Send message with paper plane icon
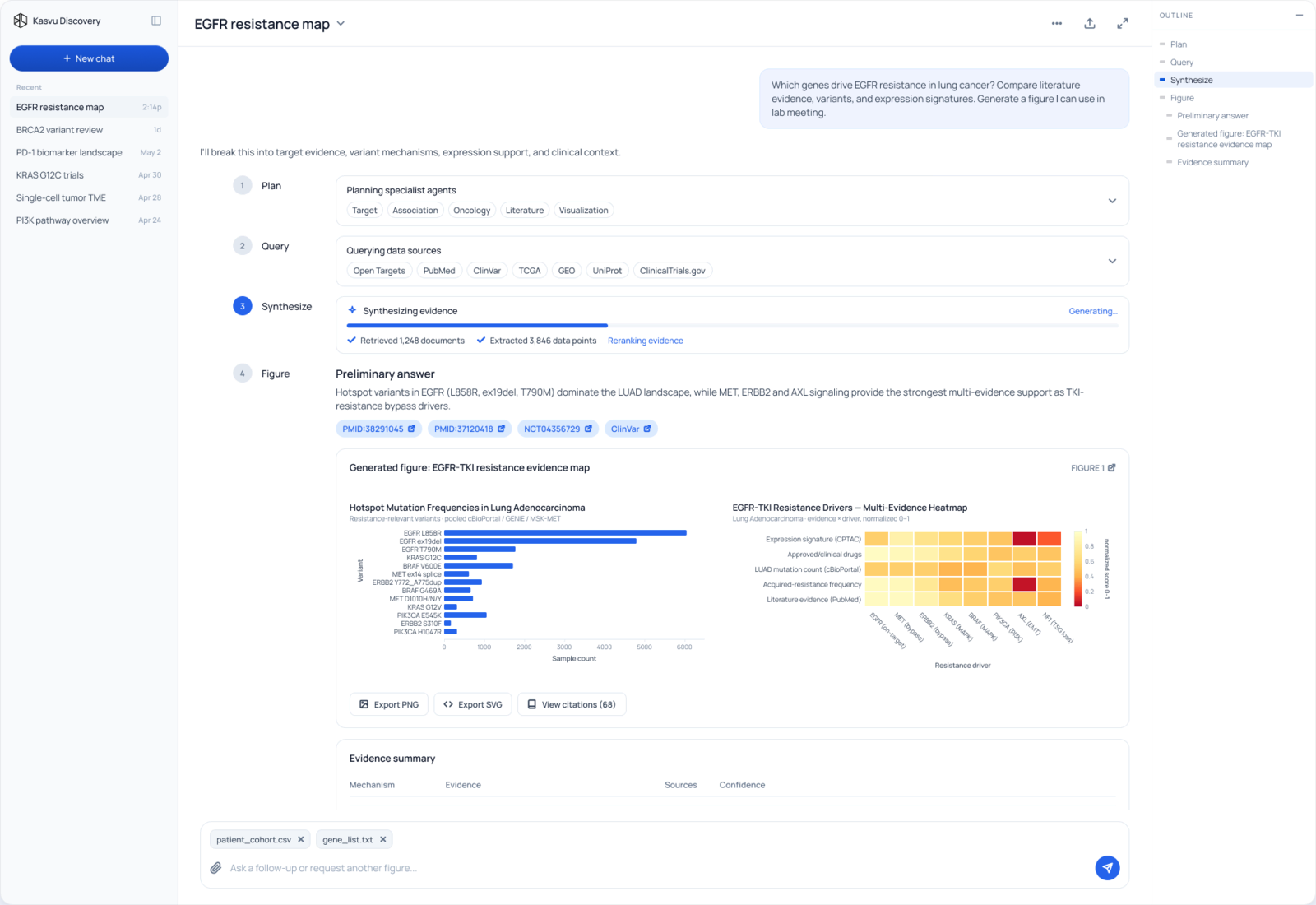 [1108, 868]
